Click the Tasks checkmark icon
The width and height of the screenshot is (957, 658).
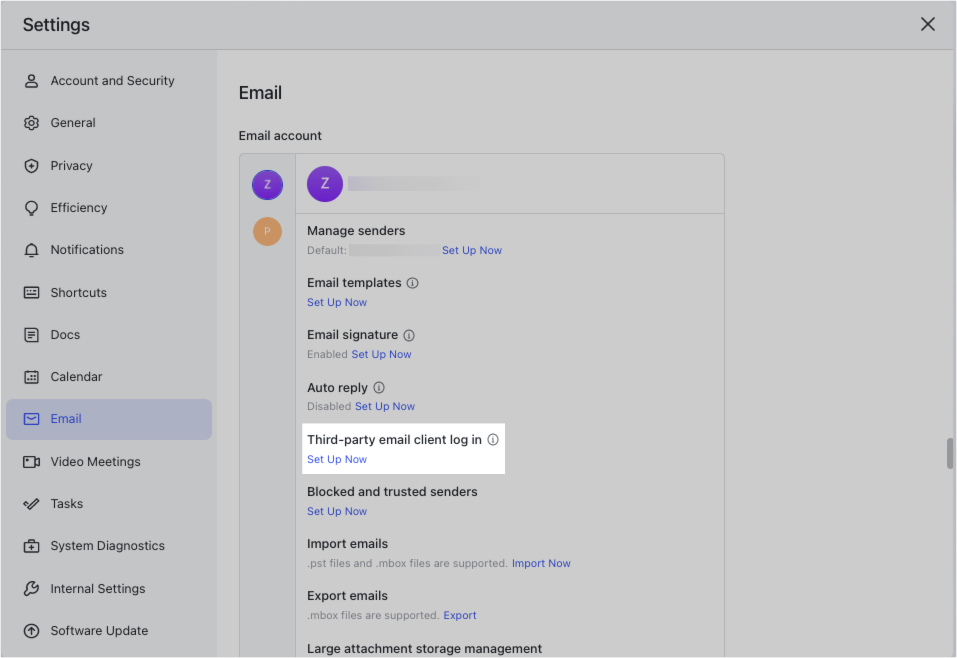[x=31, y=503]
